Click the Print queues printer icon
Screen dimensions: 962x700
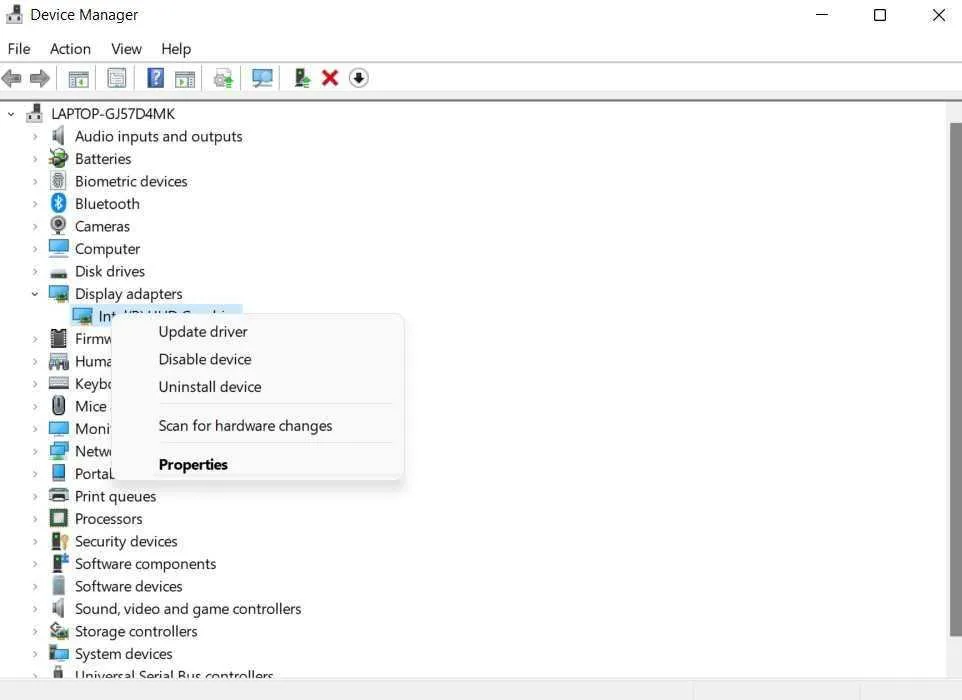coord(59,496)
